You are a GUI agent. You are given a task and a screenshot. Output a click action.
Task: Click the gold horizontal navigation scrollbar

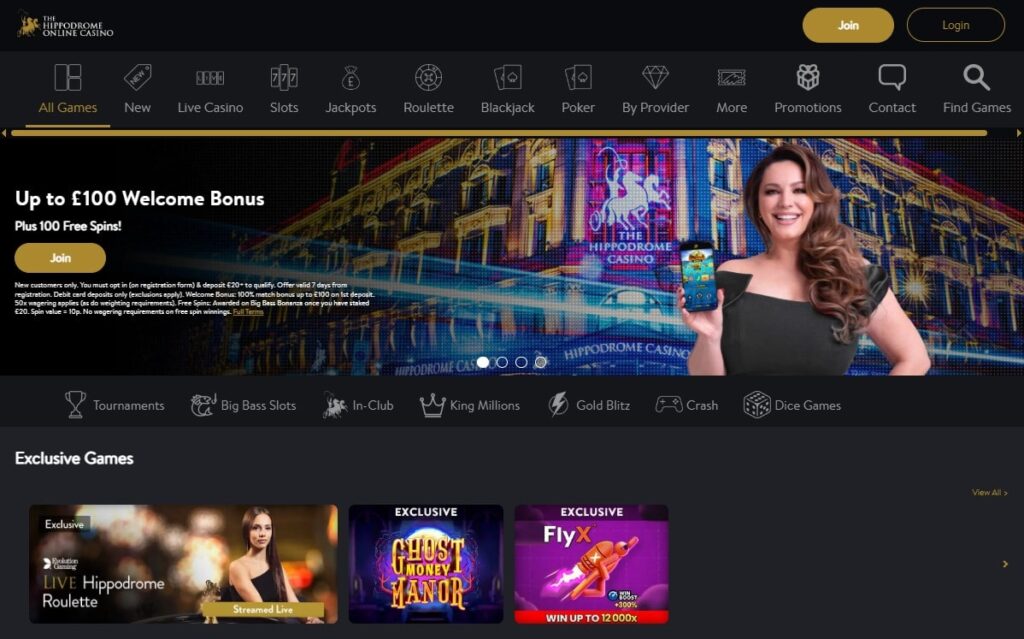click(x=499, y=133)
